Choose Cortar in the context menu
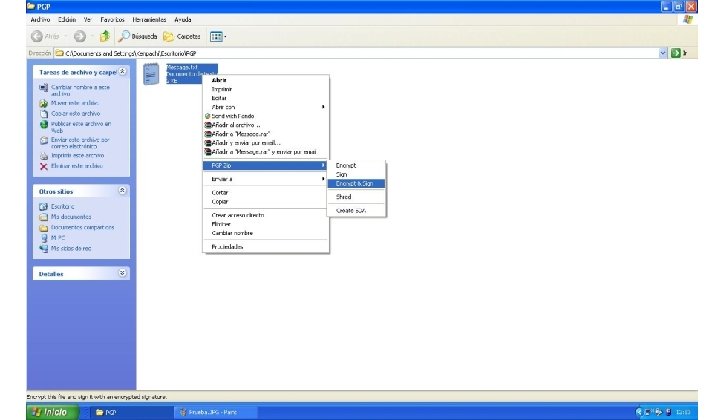This screenshot has width=720, height=420. point(266,192)
